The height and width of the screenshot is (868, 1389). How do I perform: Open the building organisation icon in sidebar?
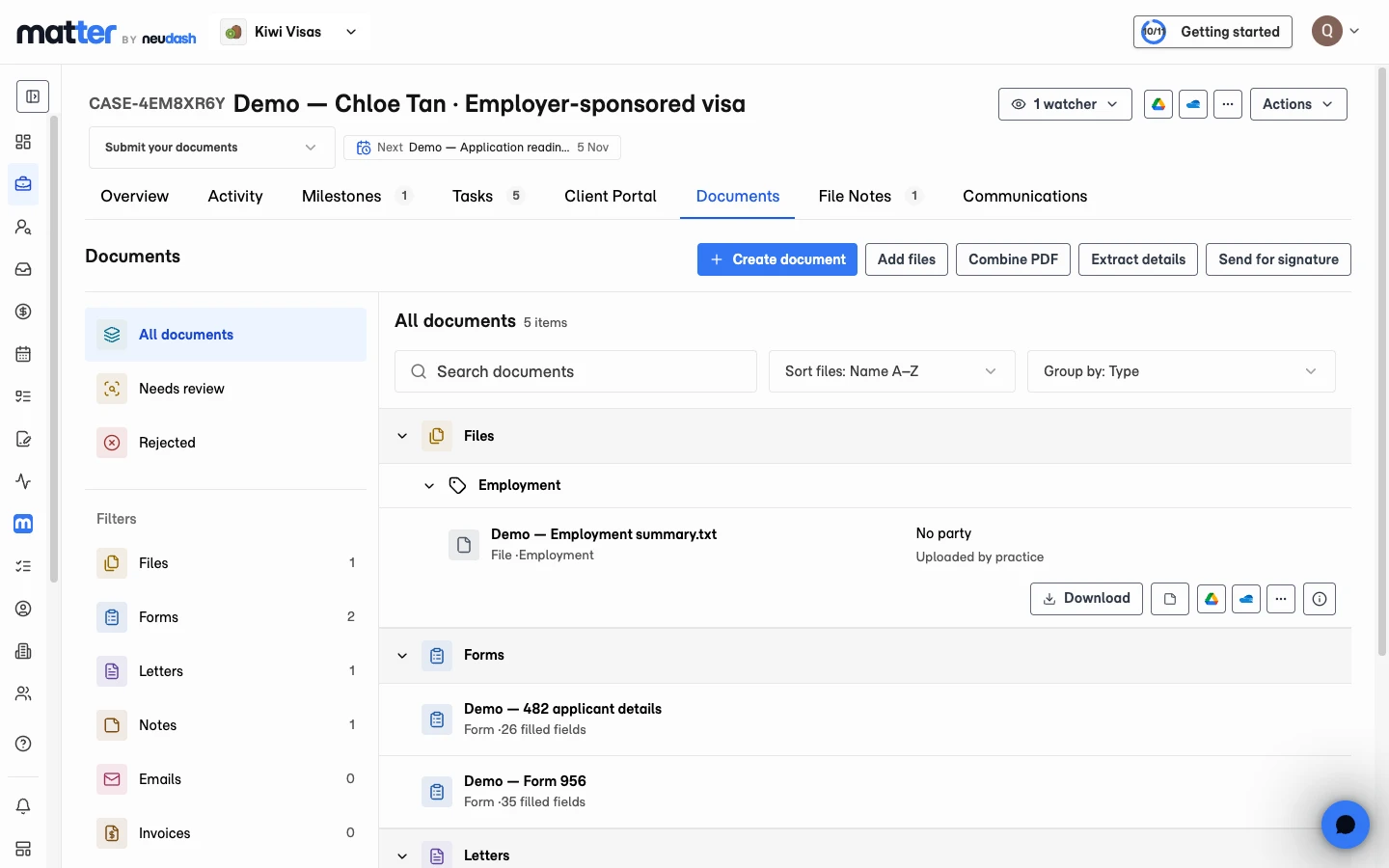pyautogui.click(x=23, y=651)
